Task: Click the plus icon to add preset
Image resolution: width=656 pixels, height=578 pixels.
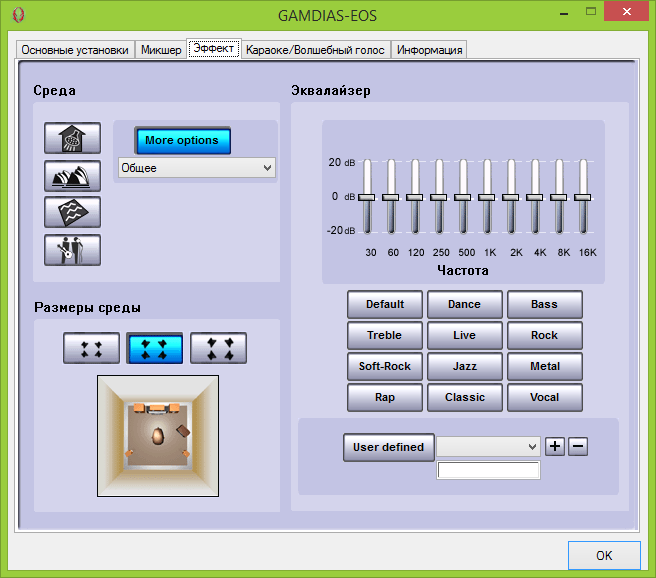Action: [x=555, y=446]
